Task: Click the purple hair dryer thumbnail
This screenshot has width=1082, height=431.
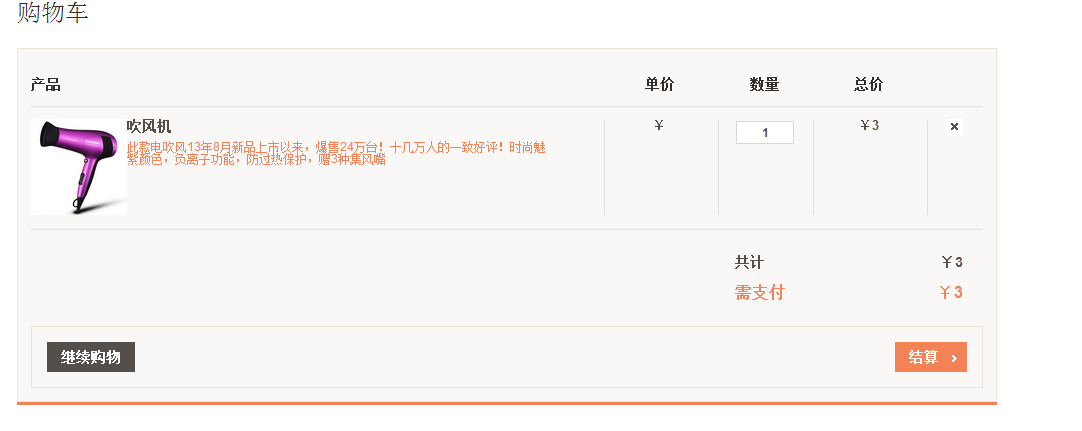Action: [x=78, y=167]
